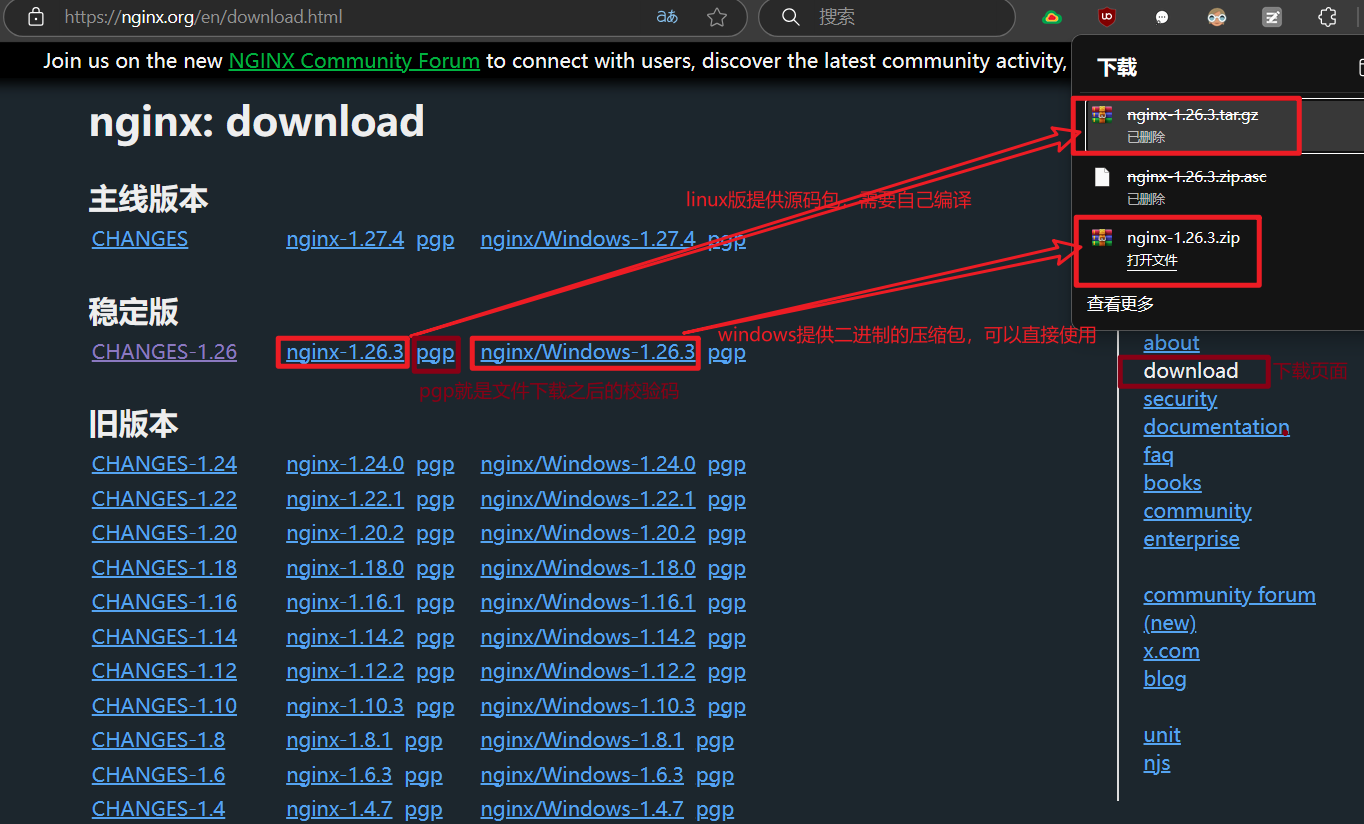Click the archive icon beside nginx-1.26.3.tar.gz
Image resolution: width=1364 pixels, height=824 pixels.
pyautogui.click(x=1101, y=115)
